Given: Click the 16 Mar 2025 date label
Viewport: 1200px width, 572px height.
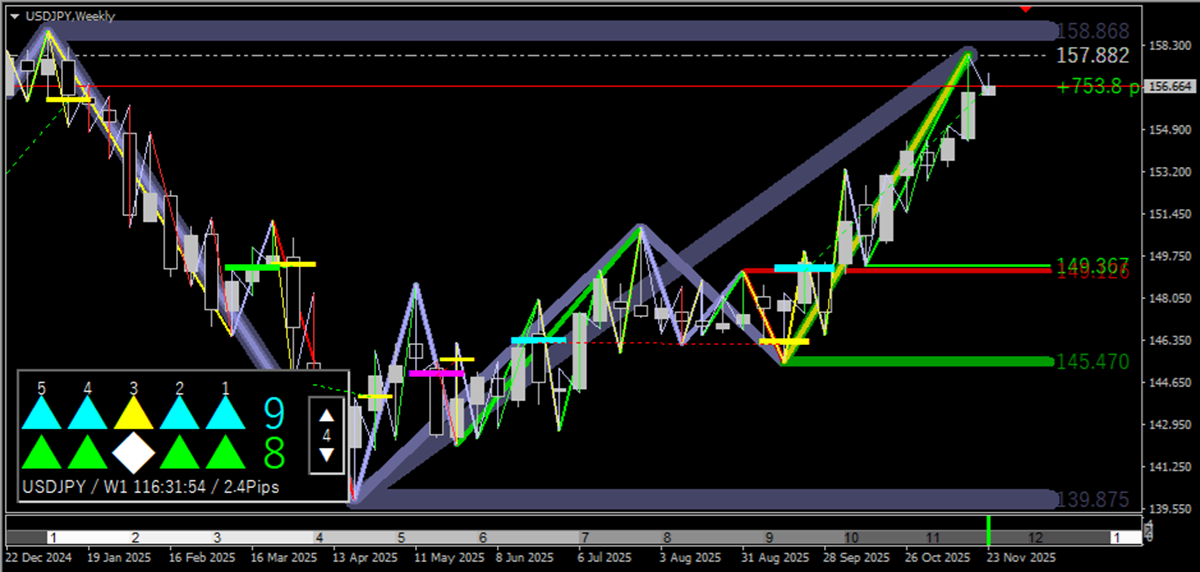Looking at the screenshot, I should (x=283, y=556).
